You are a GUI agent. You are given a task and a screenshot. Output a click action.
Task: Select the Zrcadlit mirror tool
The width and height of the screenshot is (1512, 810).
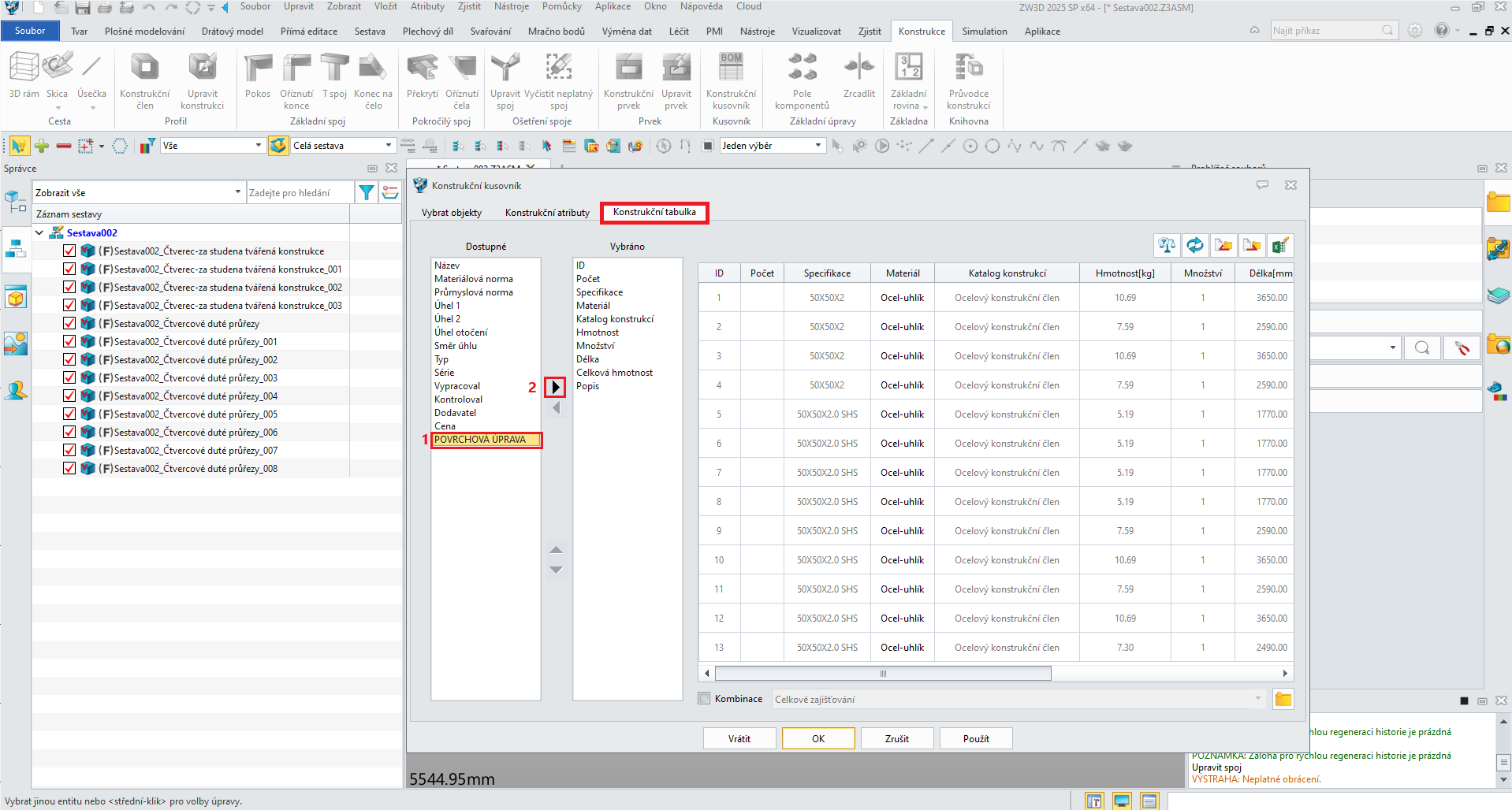tap(858, 76)
